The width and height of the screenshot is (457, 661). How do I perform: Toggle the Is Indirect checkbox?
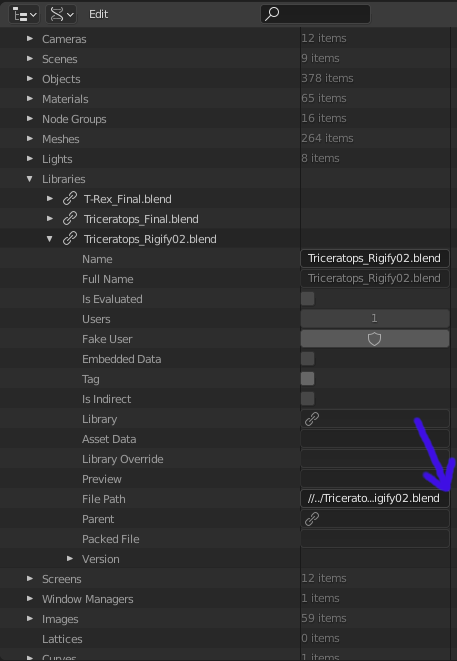pos(307,399)
